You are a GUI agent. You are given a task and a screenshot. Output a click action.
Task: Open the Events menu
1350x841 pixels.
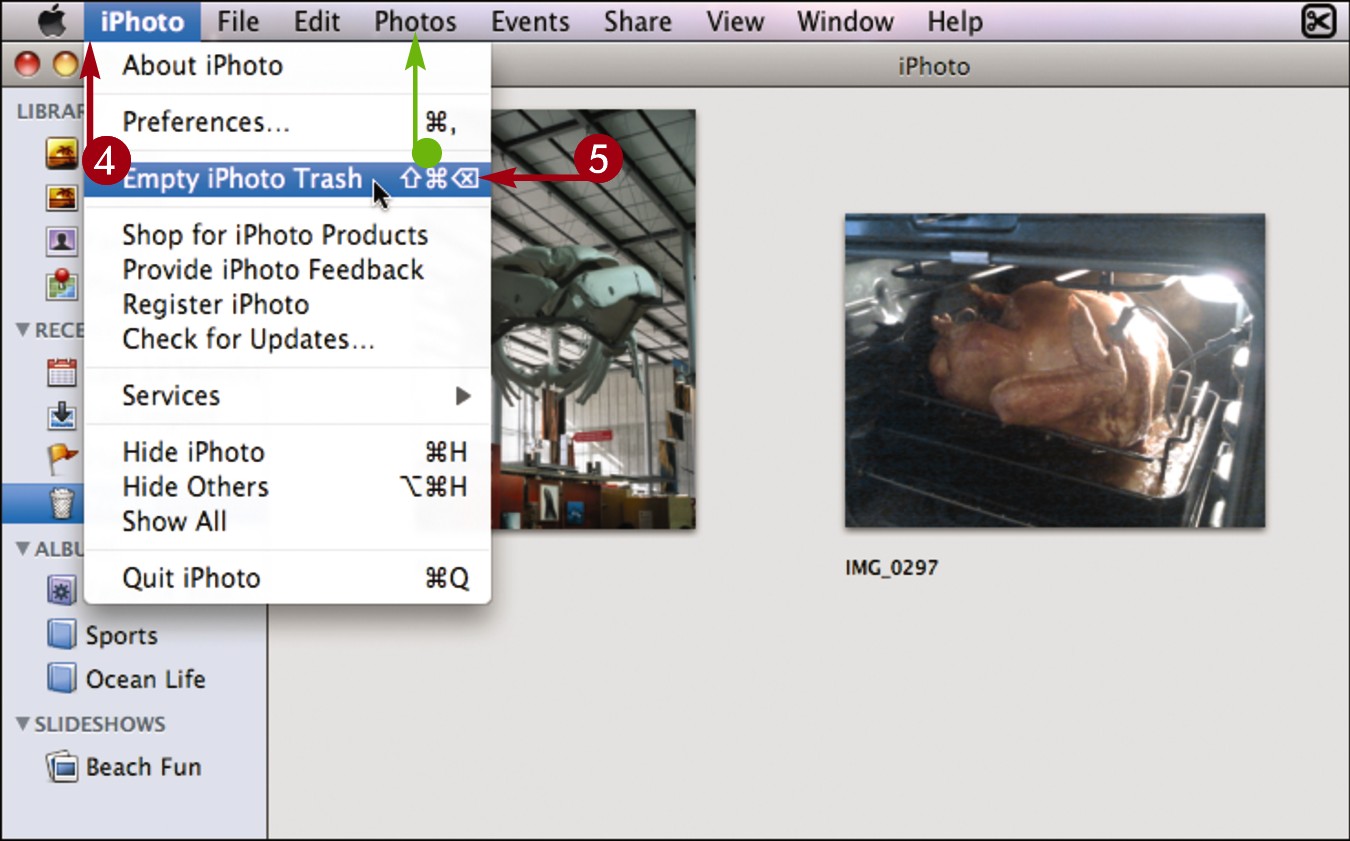coord(530,21)
